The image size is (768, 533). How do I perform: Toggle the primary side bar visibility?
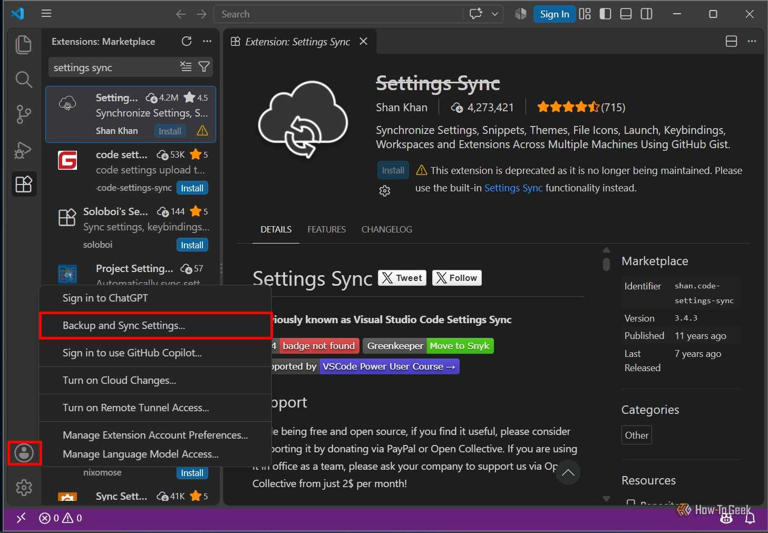coord(605,14)
